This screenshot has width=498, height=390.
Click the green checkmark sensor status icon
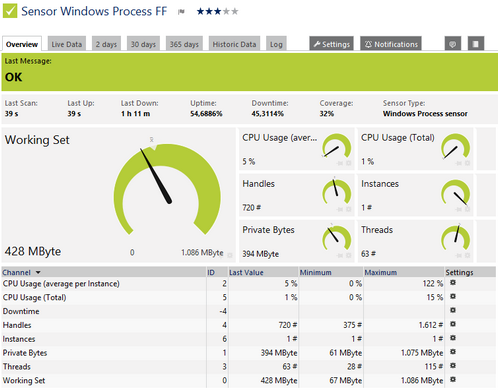click(10, 11)
